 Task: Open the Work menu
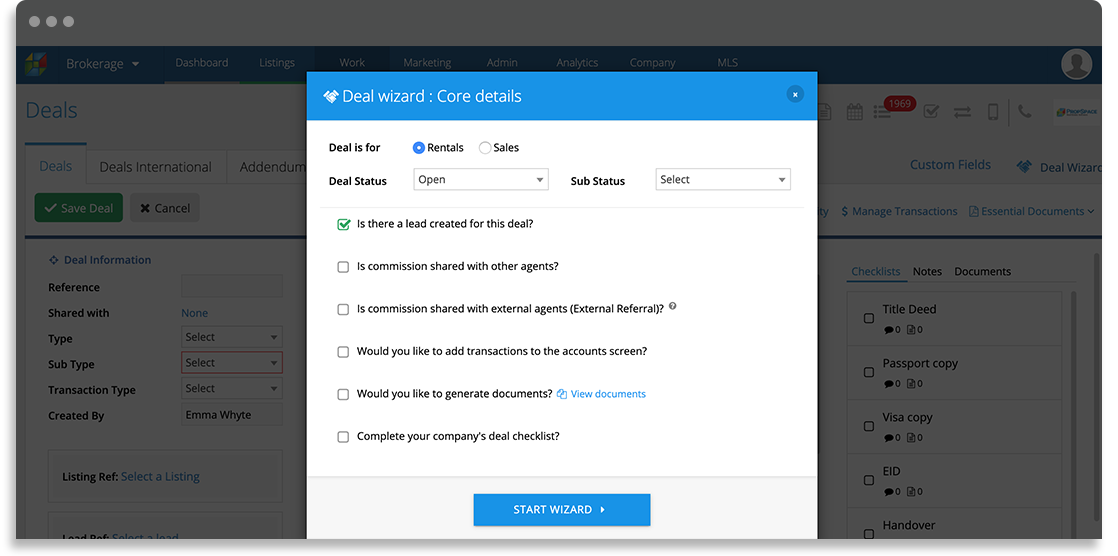(352, 63)
